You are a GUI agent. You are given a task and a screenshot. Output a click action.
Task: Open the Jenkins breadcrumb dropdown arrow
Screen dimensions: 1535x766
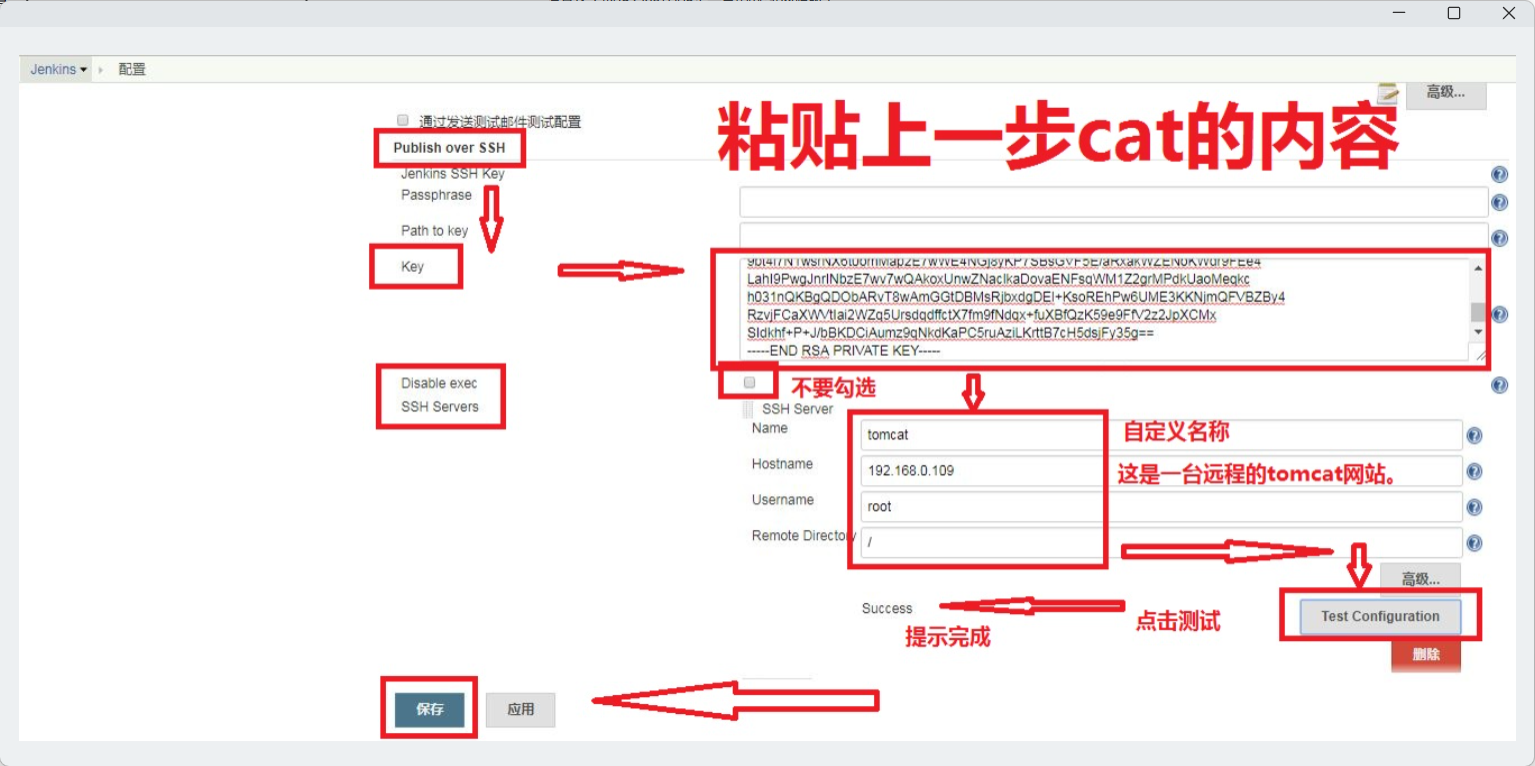[x=84, y=70]
